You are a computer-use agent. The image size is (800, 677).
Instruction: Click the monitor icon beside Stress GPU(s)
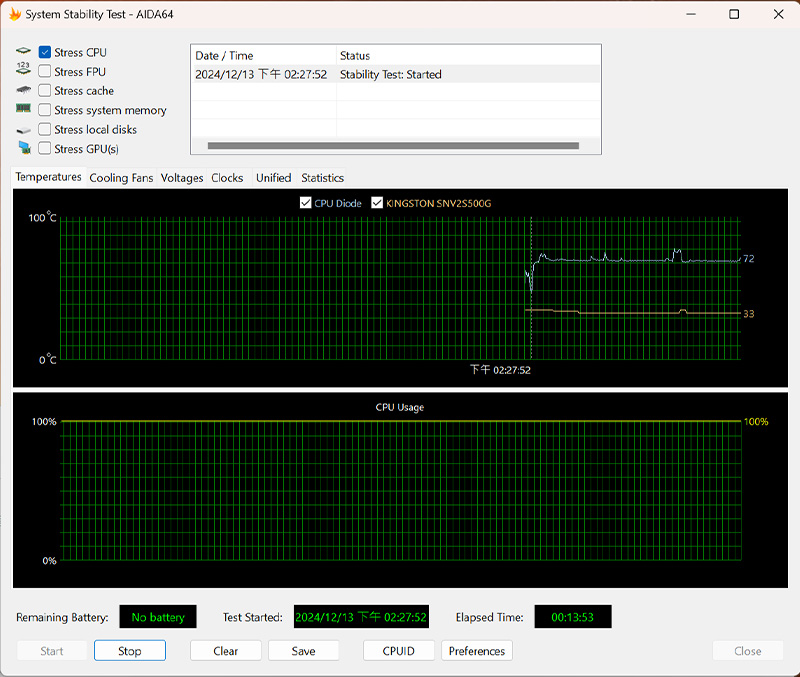tap(24, 148)
